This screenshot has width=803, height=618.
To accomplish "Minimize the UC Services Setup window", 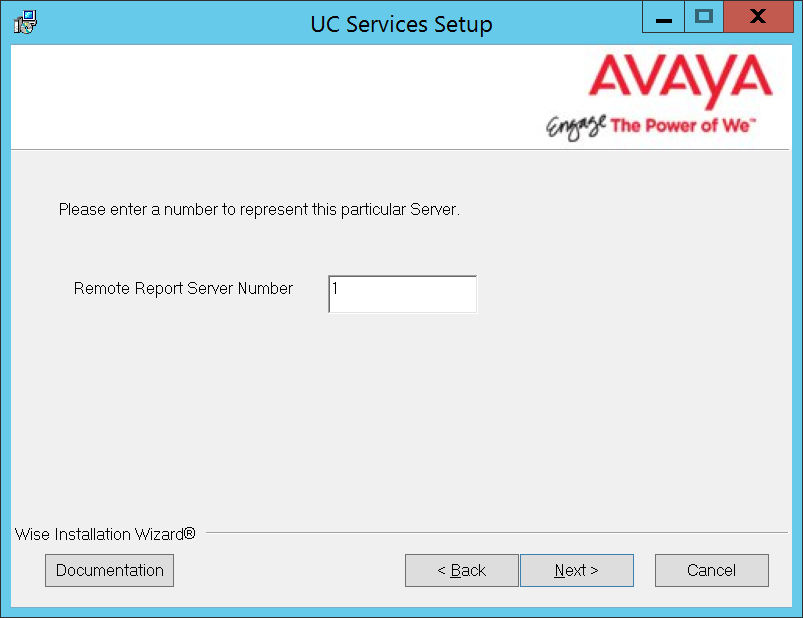I will [664, 16].
